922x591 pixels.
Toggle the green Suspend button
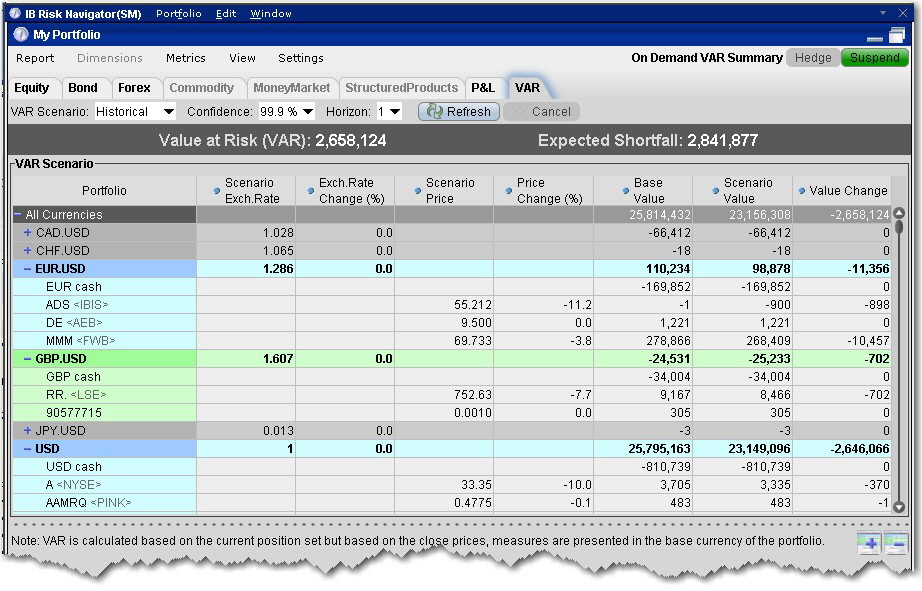(x=874, y=58)
